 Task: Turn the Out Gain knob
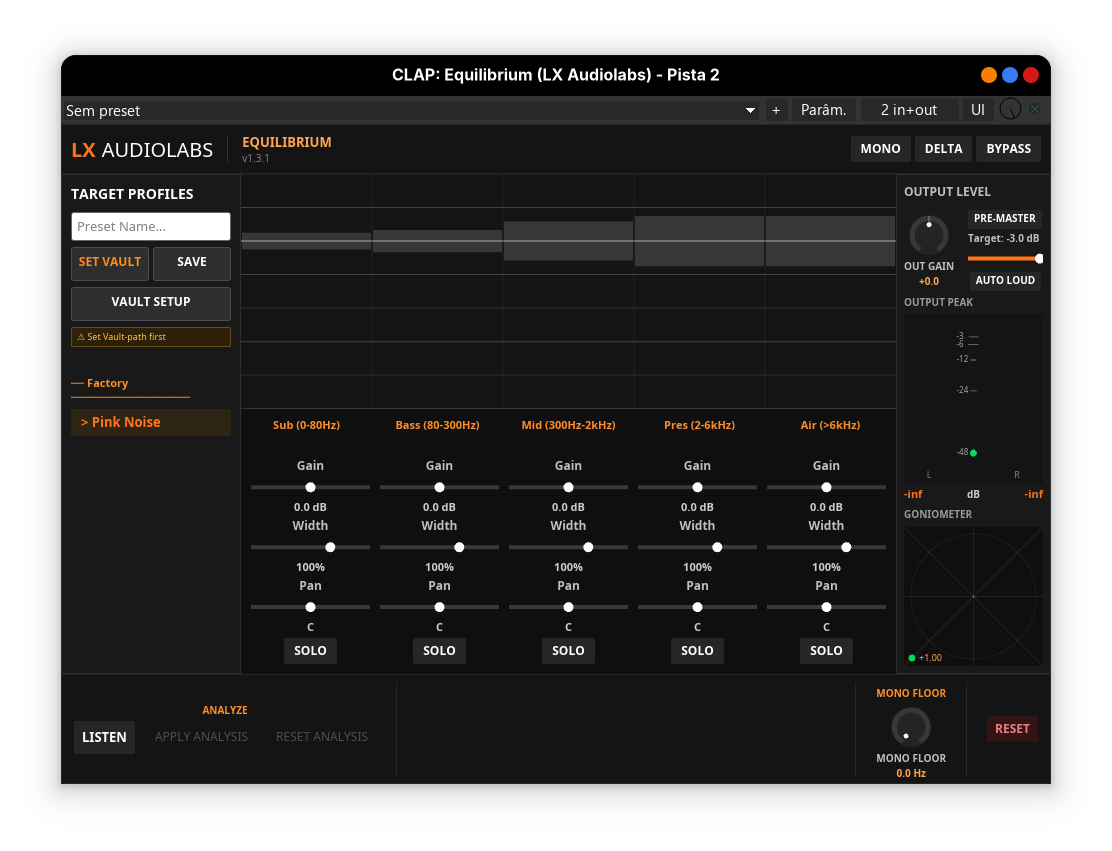tap(928, 235)
